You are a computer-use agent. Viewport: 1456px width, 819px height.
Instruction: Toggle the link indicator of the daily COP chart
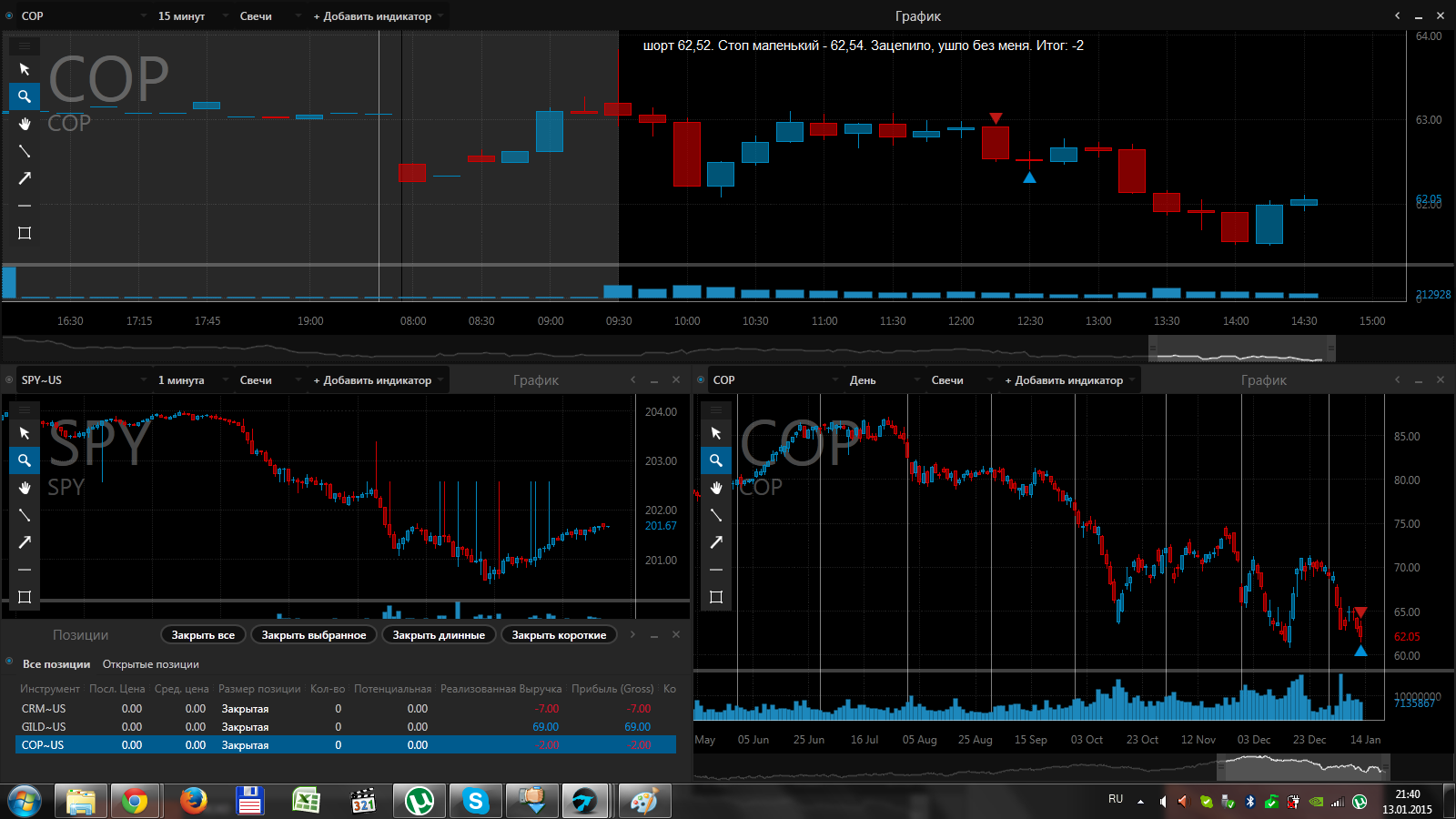tap(701, 379)
